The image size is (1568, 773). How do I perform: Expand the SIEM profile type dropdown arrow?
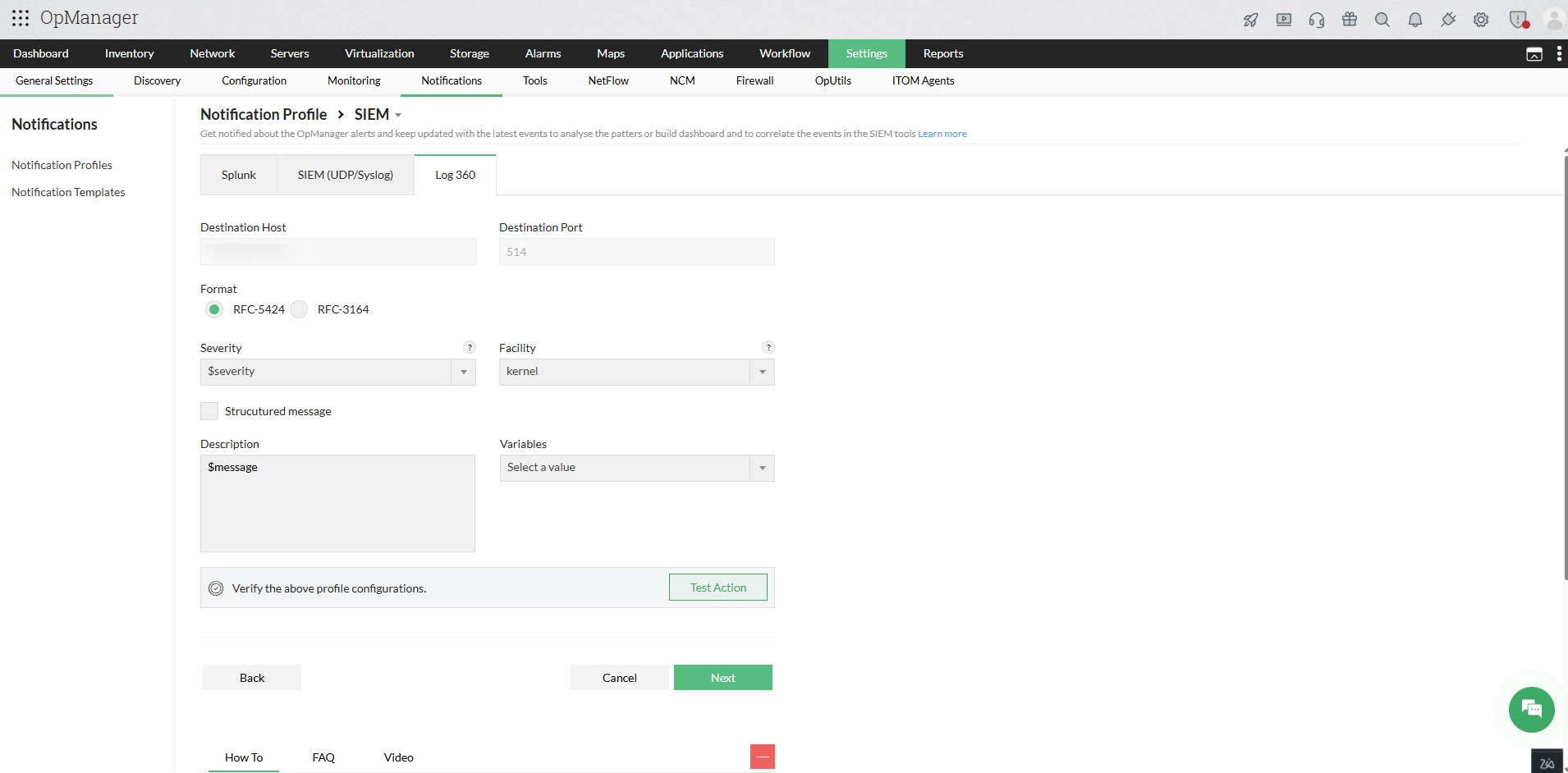click(398, 116)
